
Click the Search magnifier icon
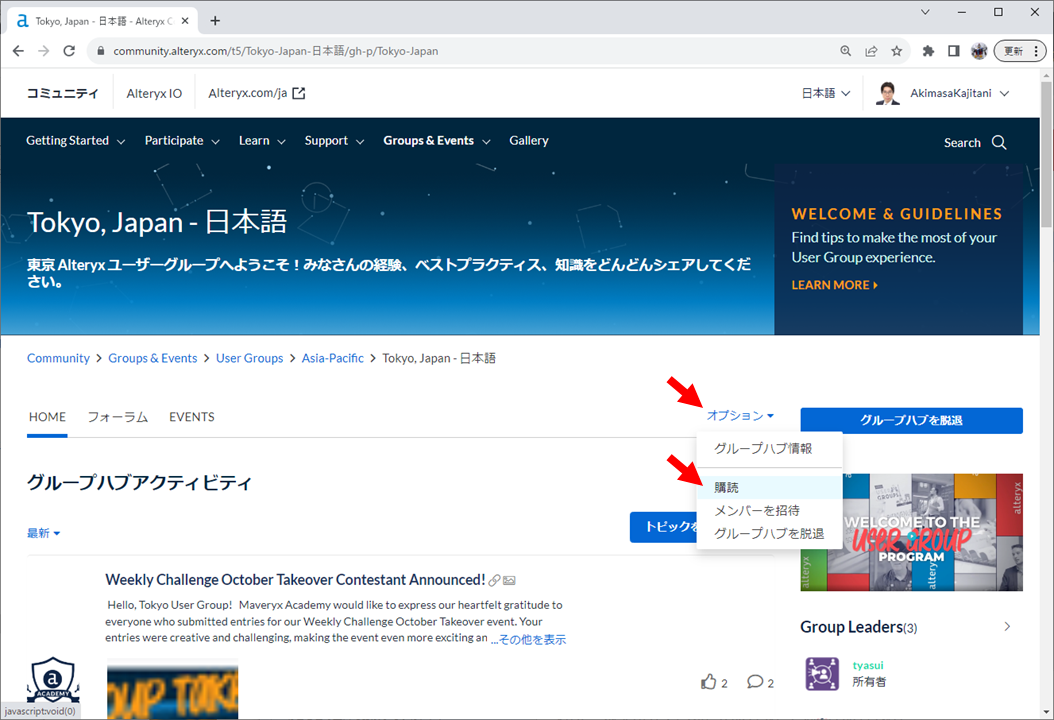(x=998, y=143)
